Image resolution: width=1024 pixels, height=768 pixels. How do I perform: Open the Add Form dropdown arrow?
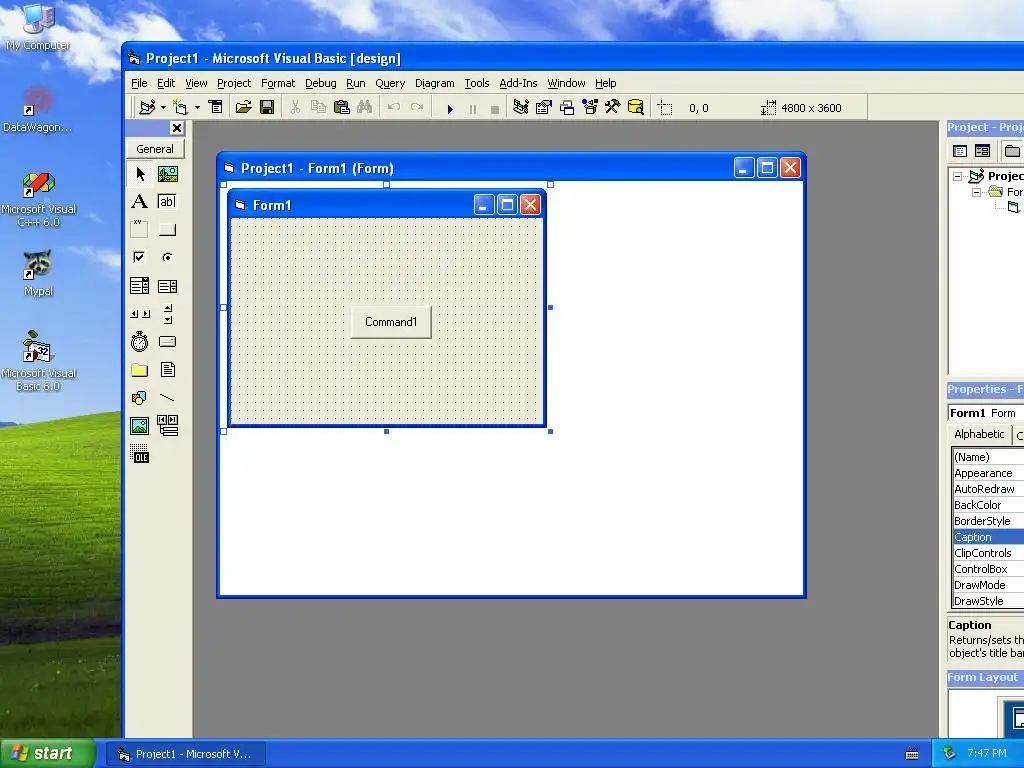197,108
